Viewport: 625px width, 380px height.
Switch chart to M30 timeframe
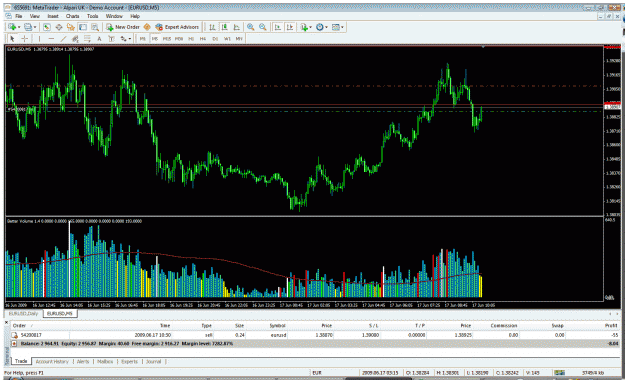(x=179, y=39)
